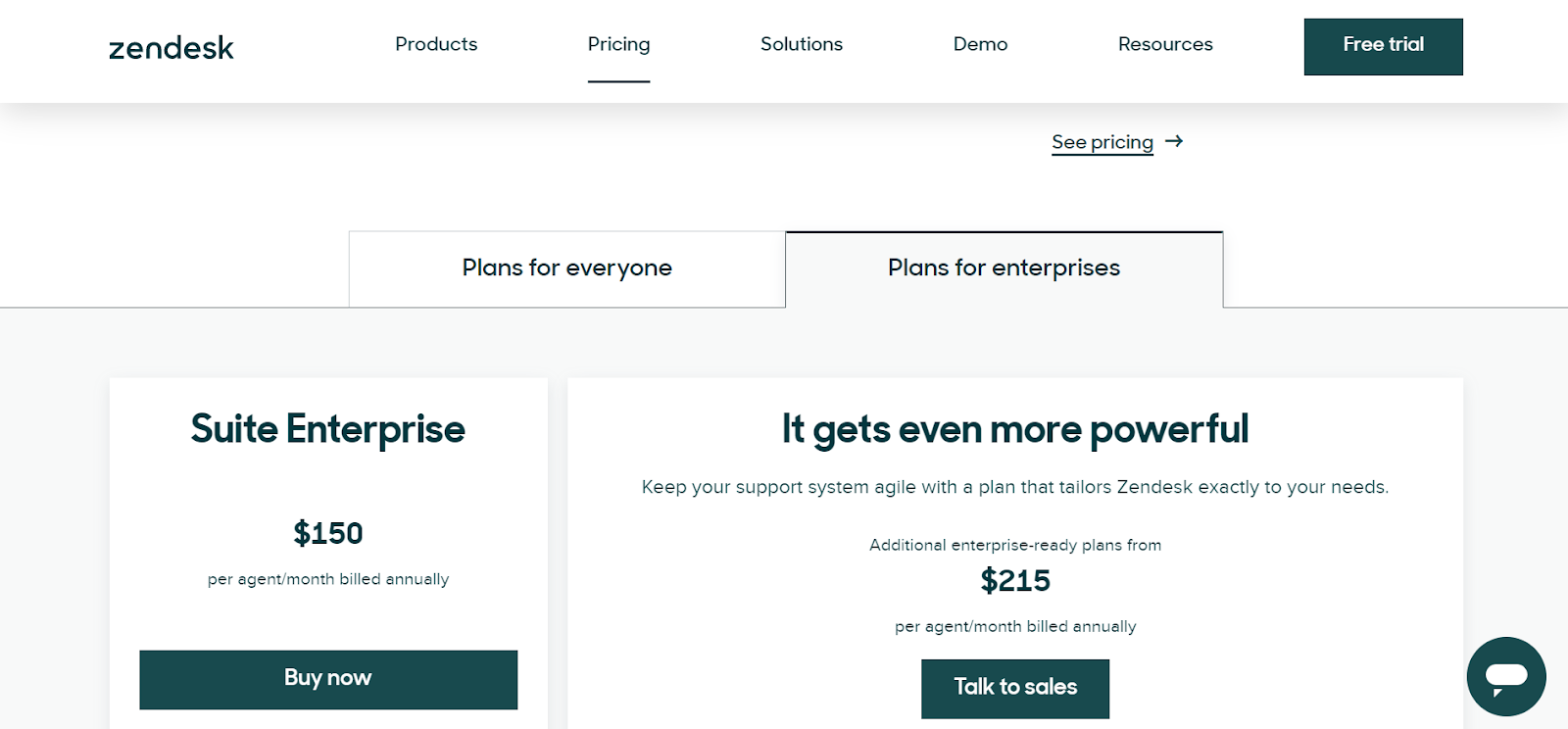Image resolution: width=1568 pixels, height=729 pixels.
Task: Click the It gets even more powerful heading
Action: click(x=1015, y=429)
